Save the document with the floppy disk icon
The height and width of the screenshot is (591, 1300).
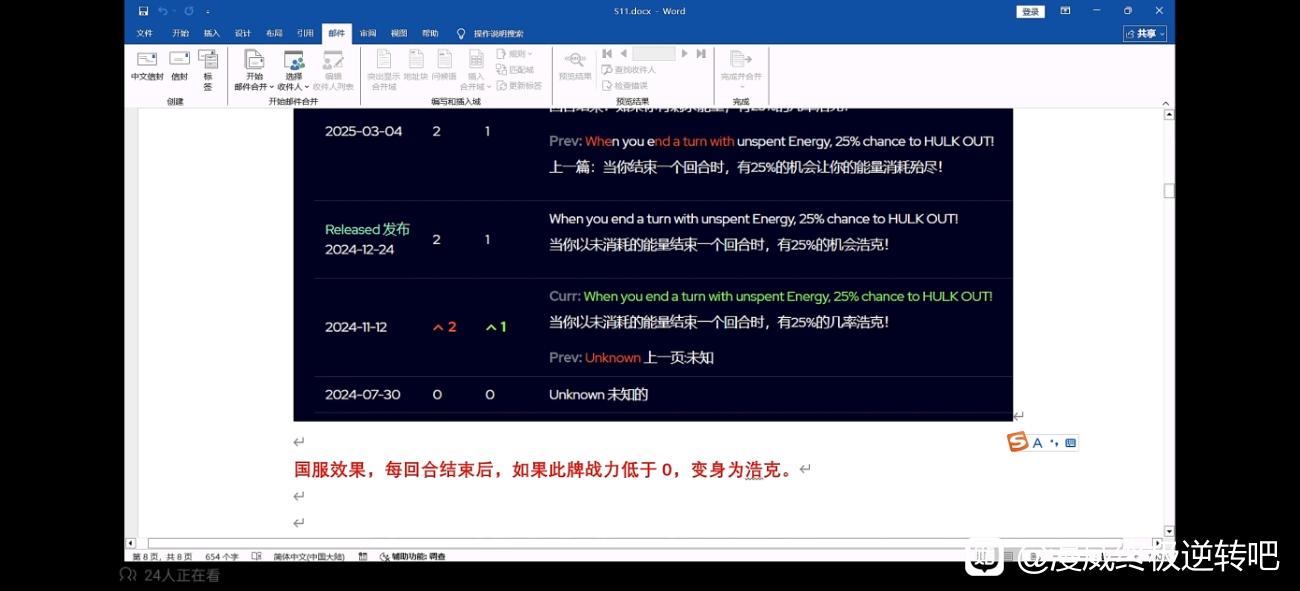(144, 11)
